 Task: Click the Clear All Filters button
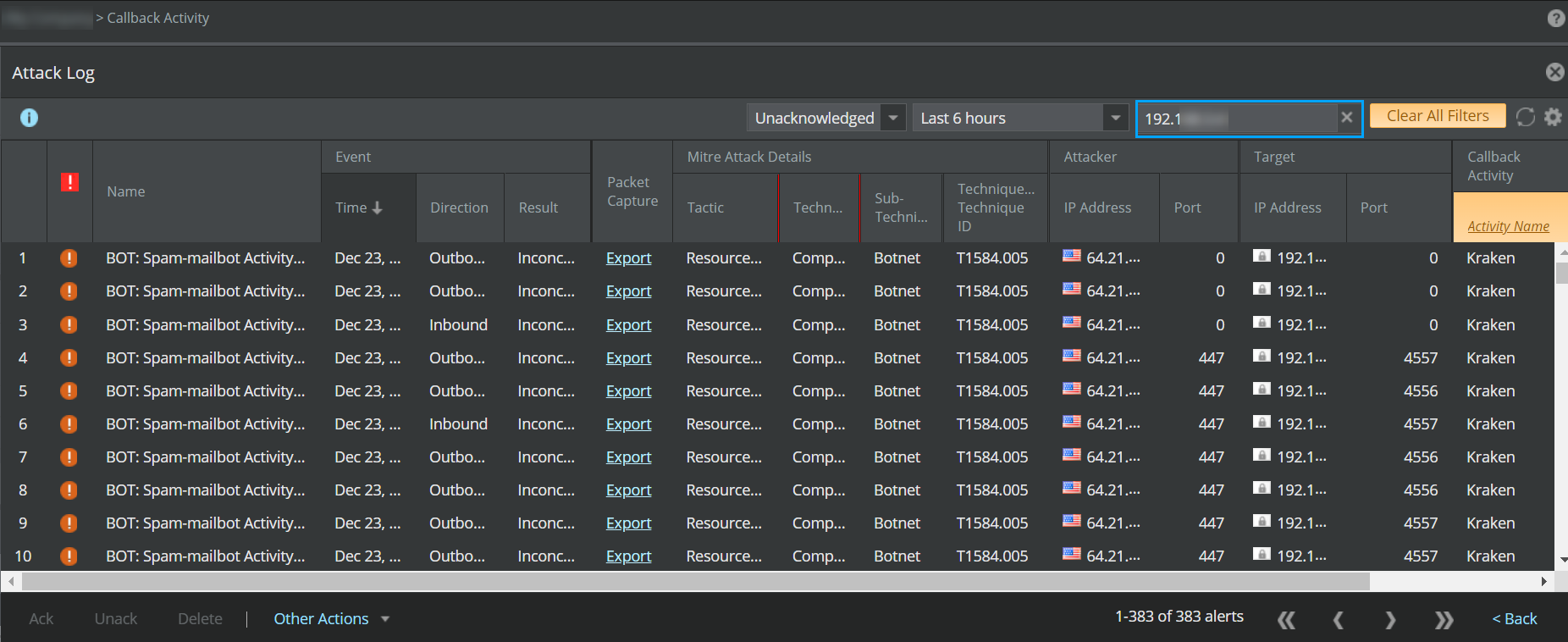click(x=1438, y=116)
